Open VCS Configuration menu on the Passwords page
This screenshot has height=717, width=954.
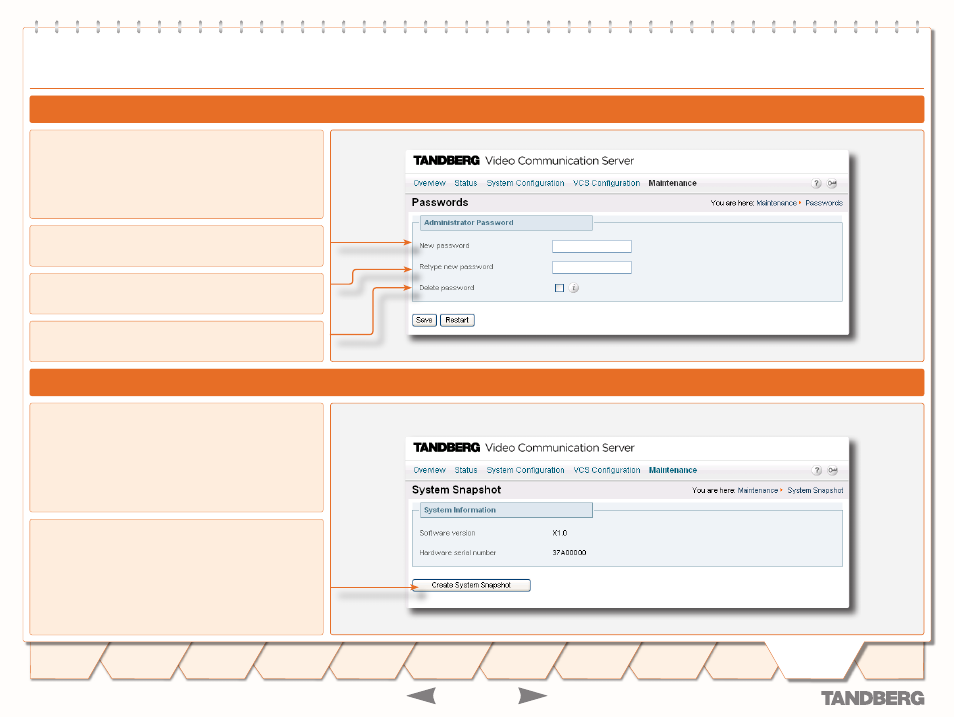click(607, 183)
